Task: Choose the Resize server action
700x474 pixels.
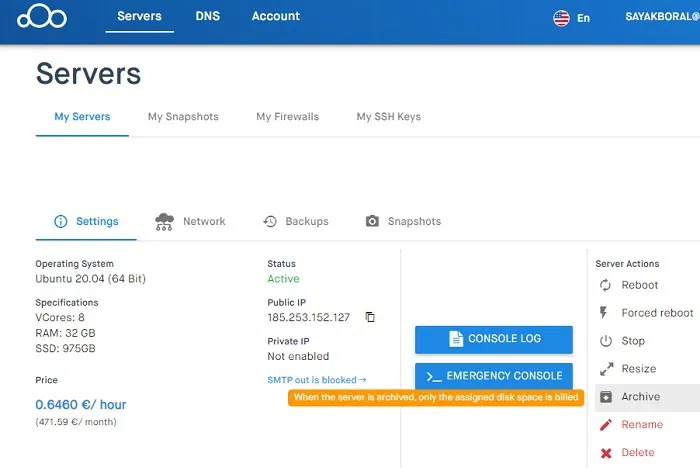Action: click(x=639, y=369)
